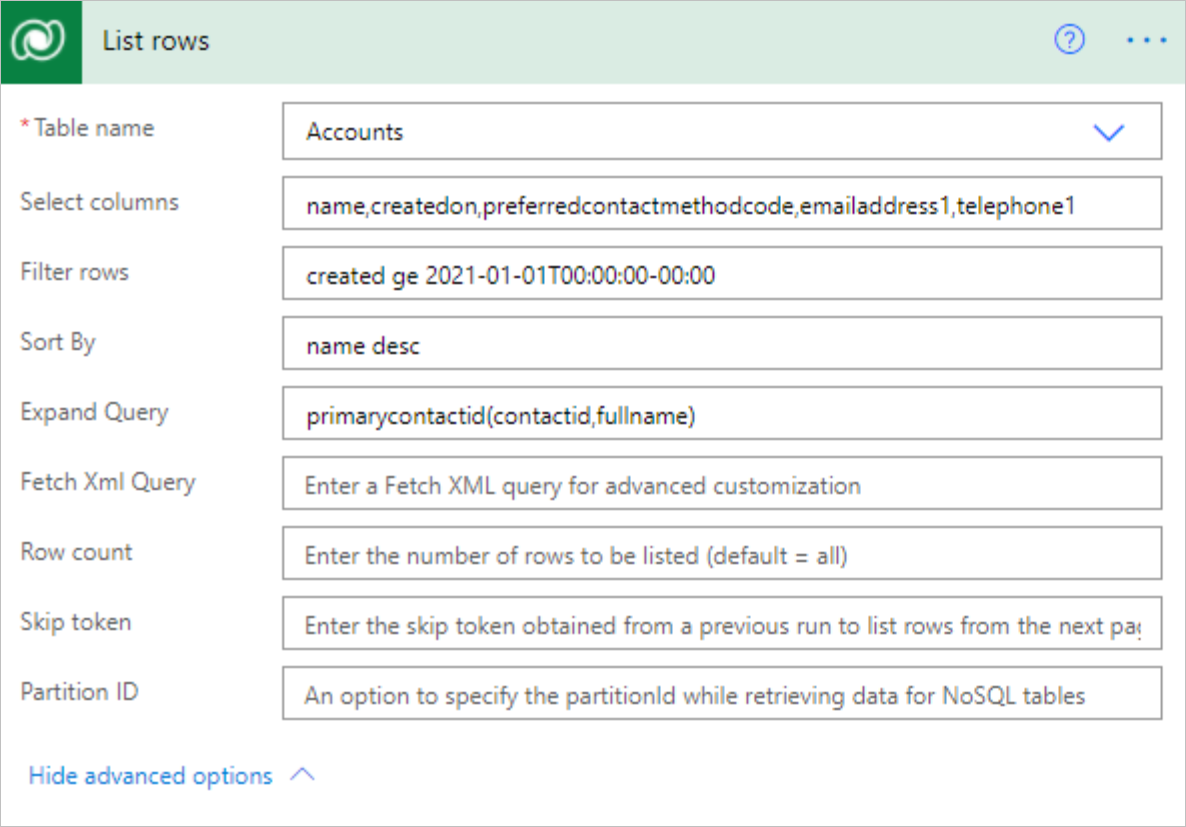Expand the Table name dropdown arrow

coord(1108,132)
